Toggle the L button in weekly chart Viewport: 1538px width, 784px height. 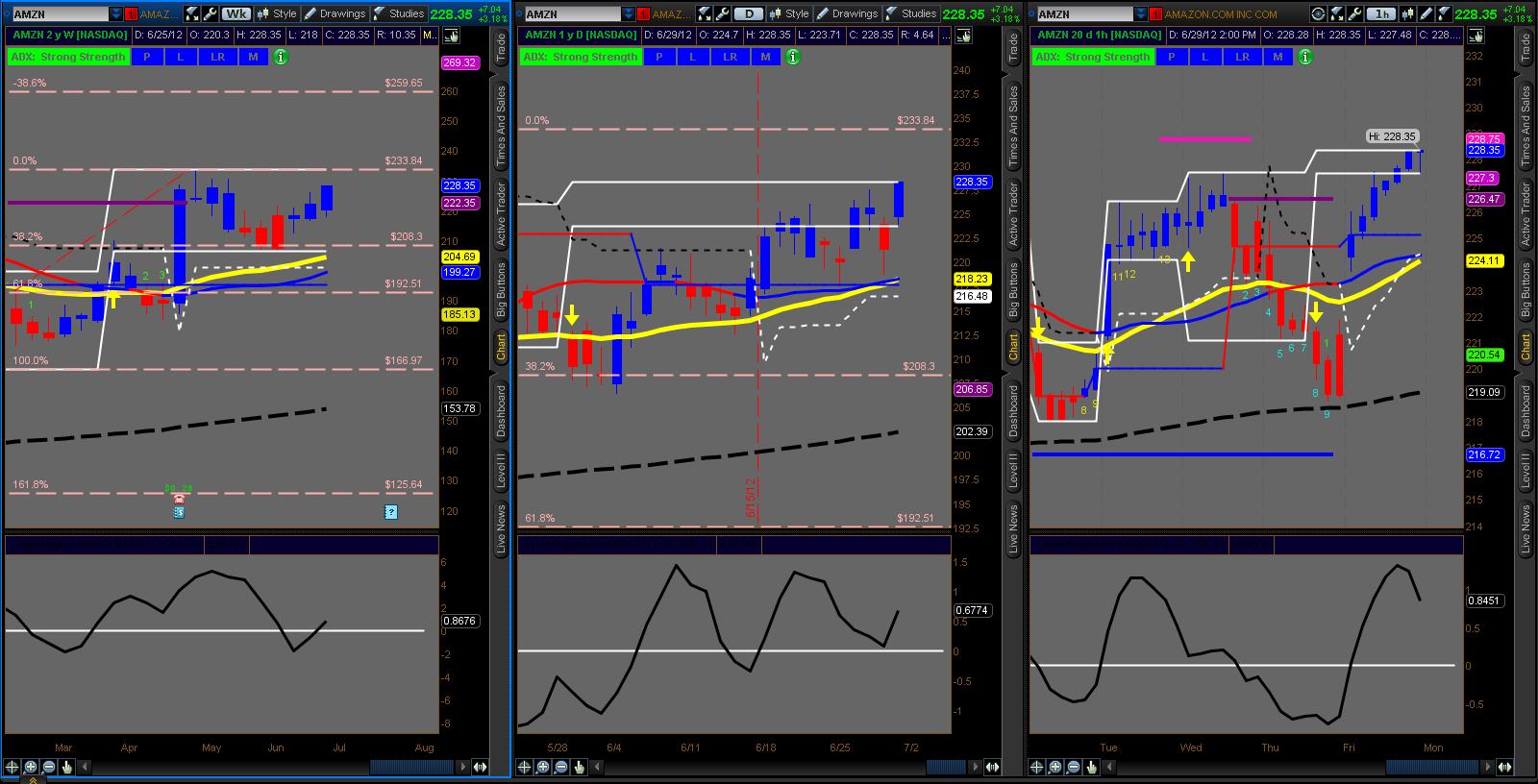click(x=180, y=57)
